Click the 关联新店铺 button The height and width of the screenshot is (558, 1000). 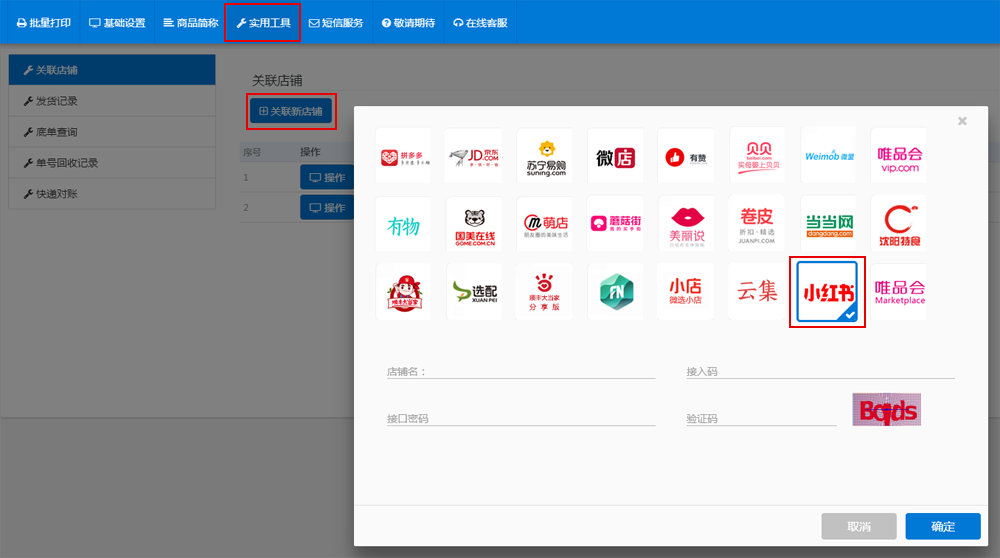291,111
